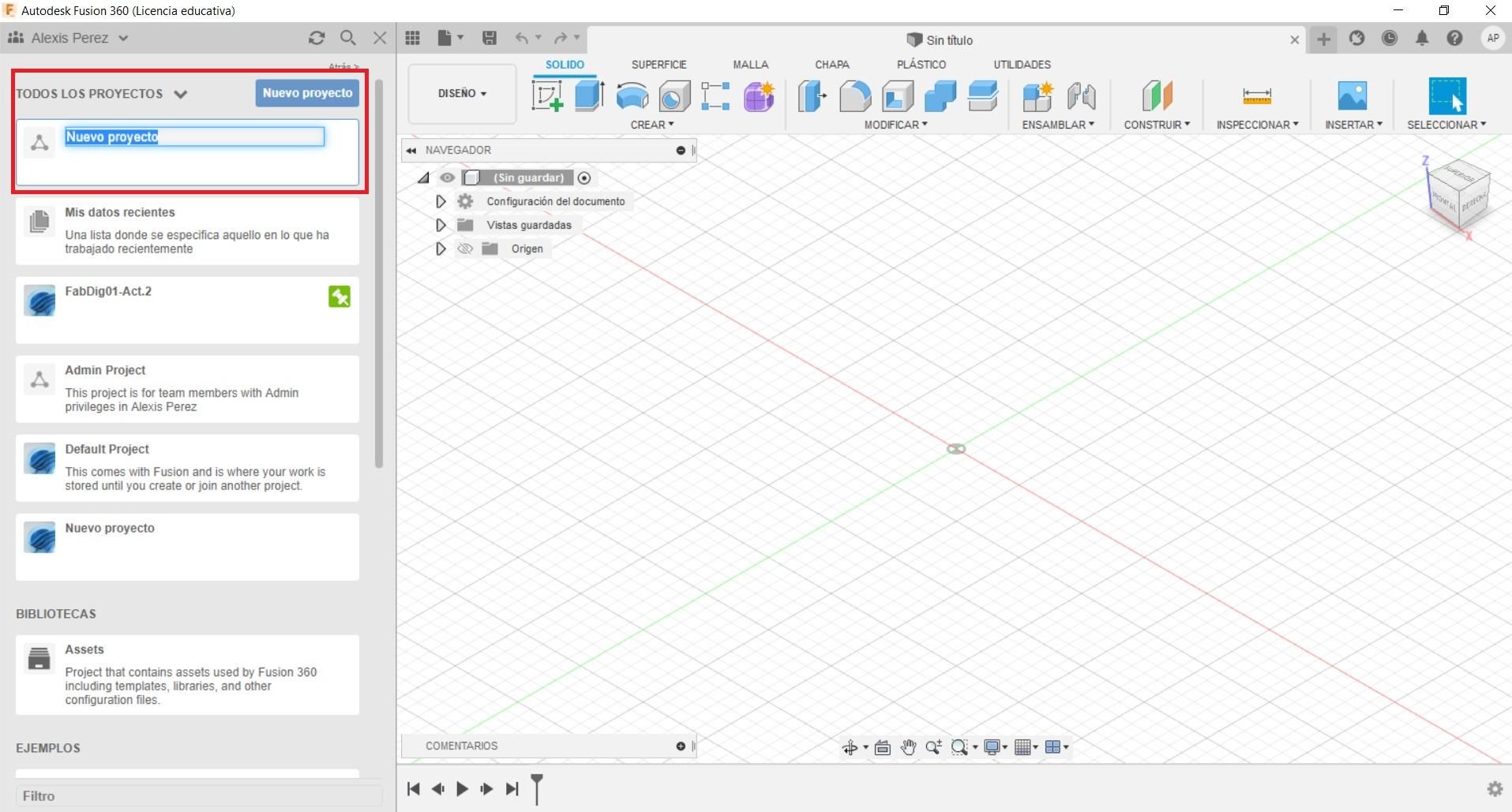Select the Hole tool
Viewport: 1512px width, 812px height.
pyautogui.click(x=674, y=96)
